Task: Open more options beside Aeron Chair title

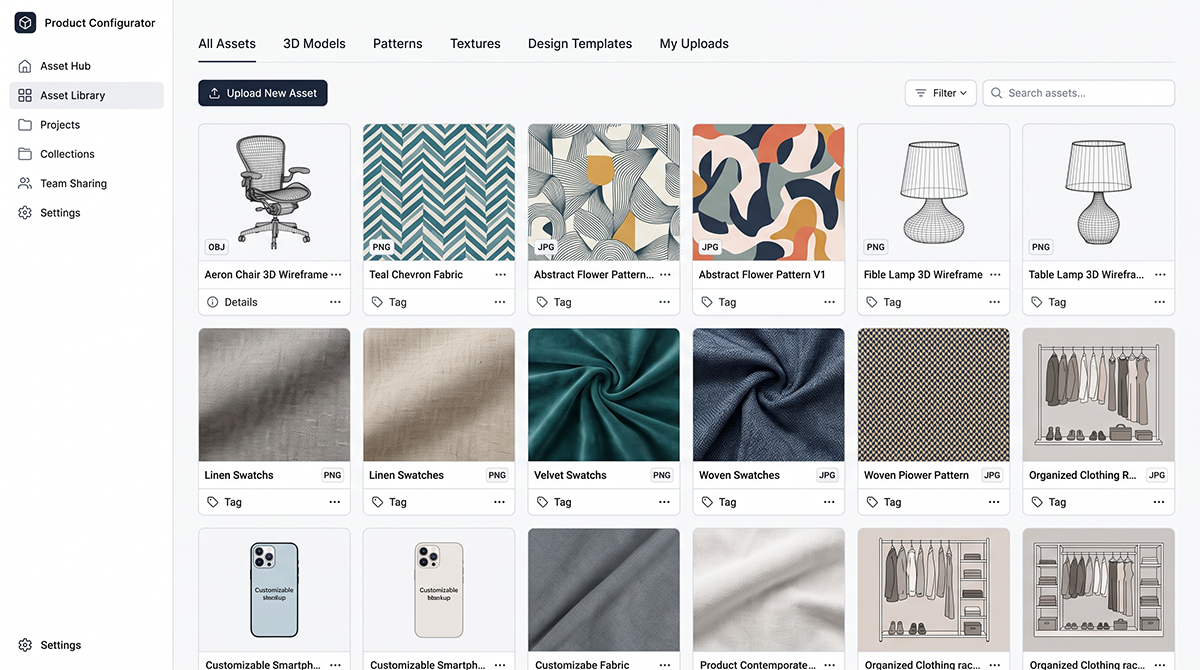Action: (336, 275)
